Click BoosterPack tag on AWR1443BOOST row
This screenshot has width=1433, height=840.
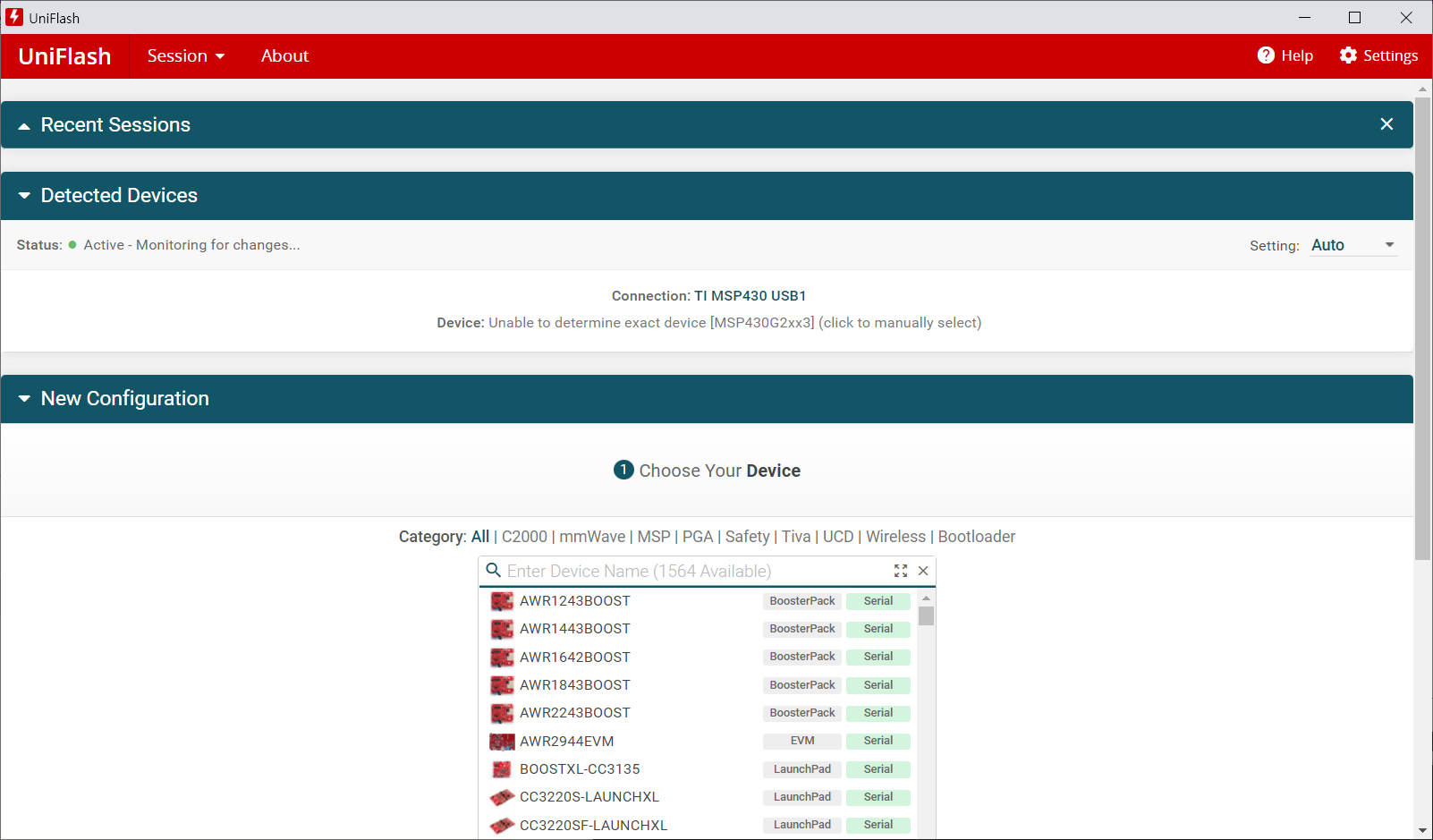click(x=802, y=629)
